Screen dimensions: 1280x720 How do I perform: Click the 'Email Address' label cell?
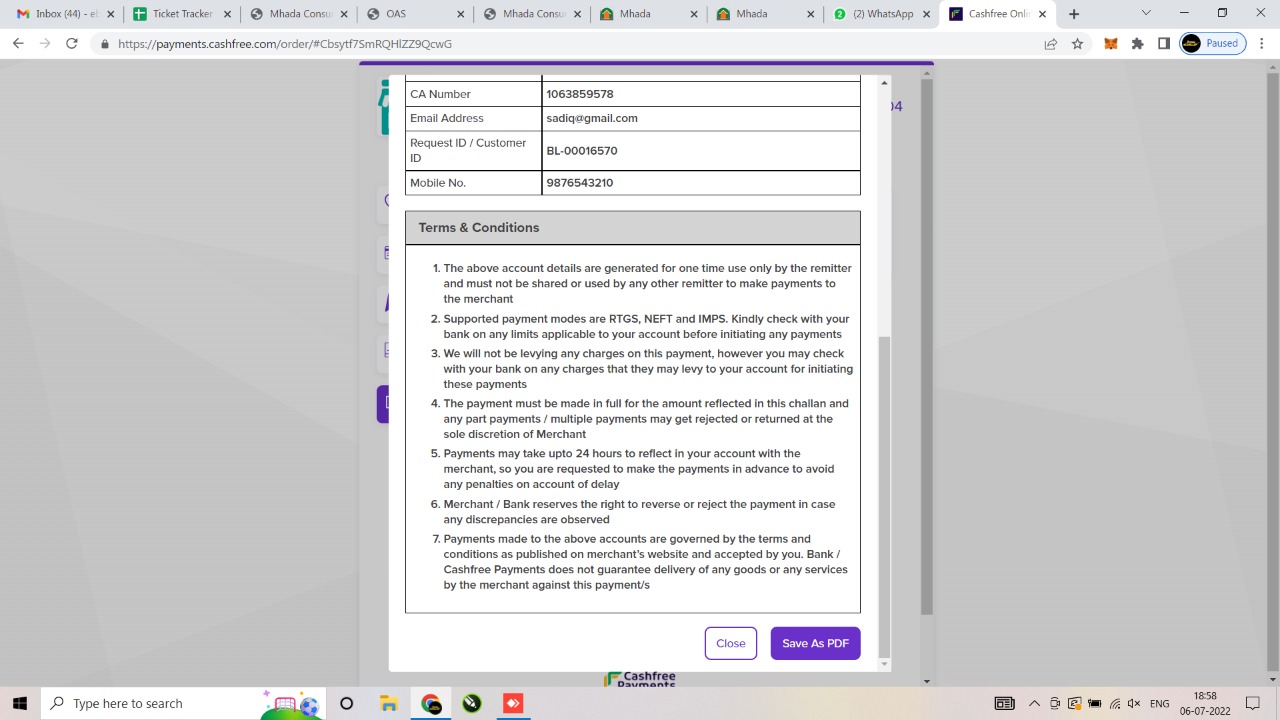click(x=474, y=118)
